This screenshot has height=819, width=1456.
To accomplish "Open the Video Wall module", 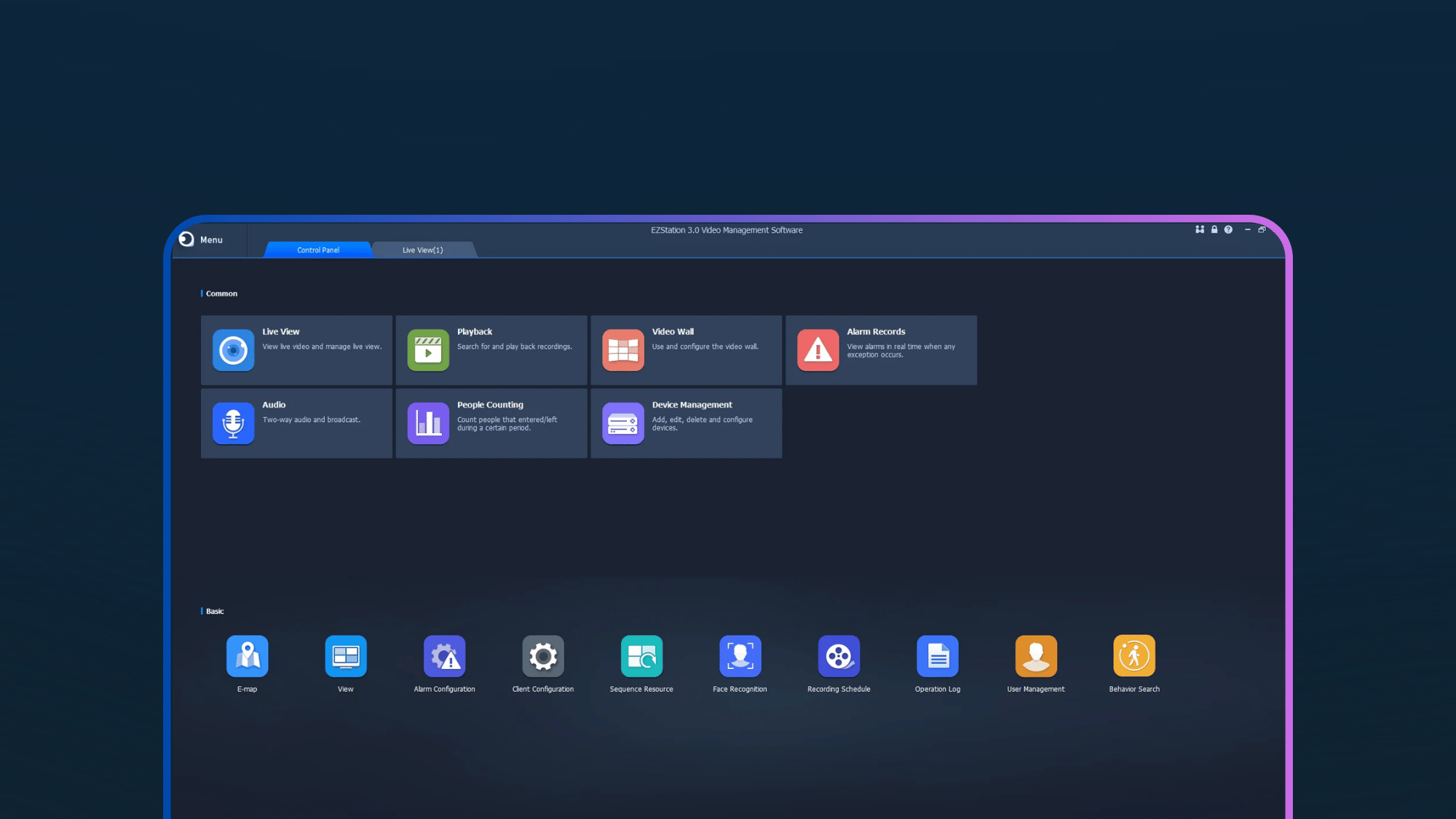I will (x=685, y=350).
